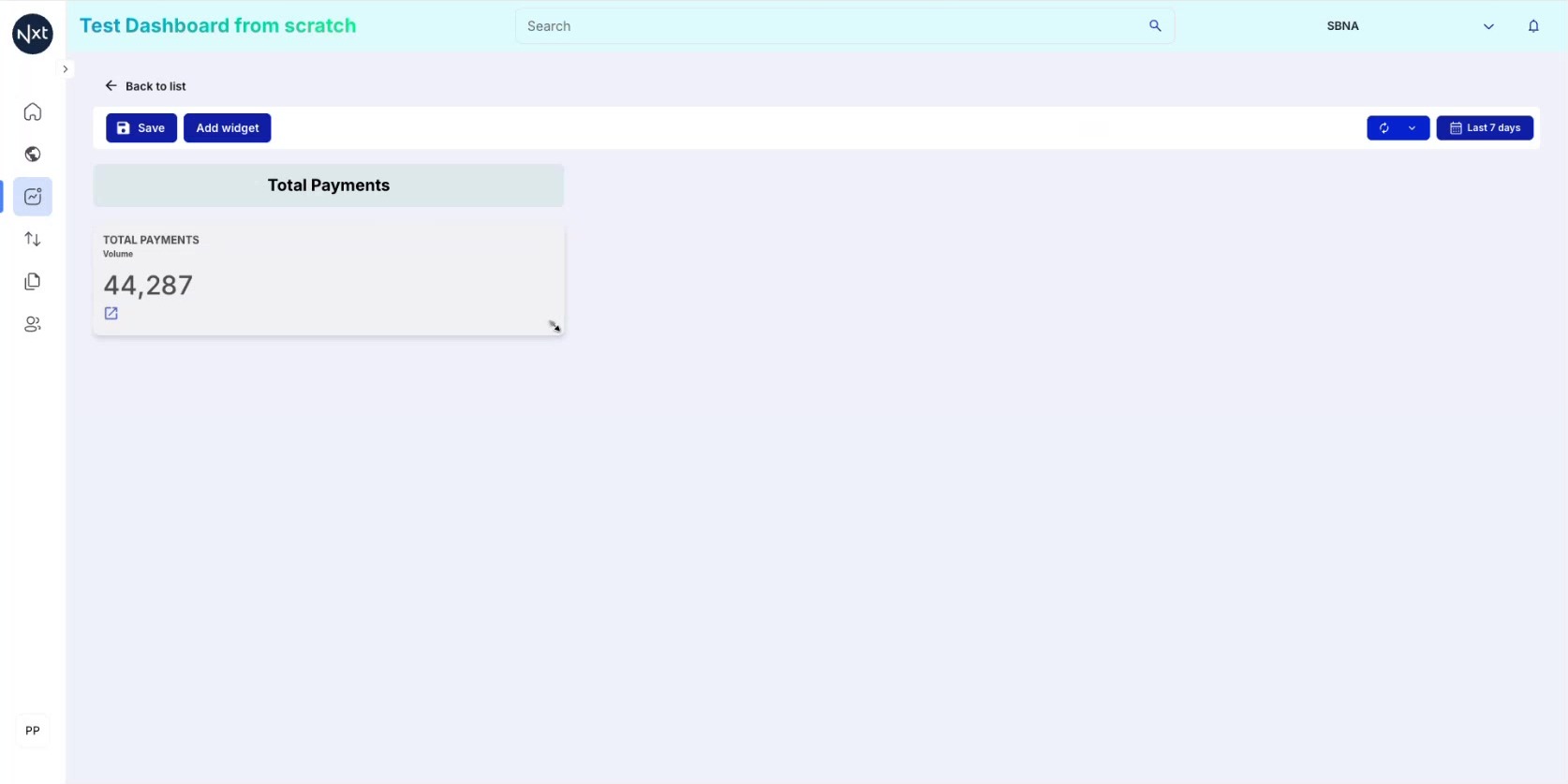
Task: Save the dashboard
Action: point(141,128)
